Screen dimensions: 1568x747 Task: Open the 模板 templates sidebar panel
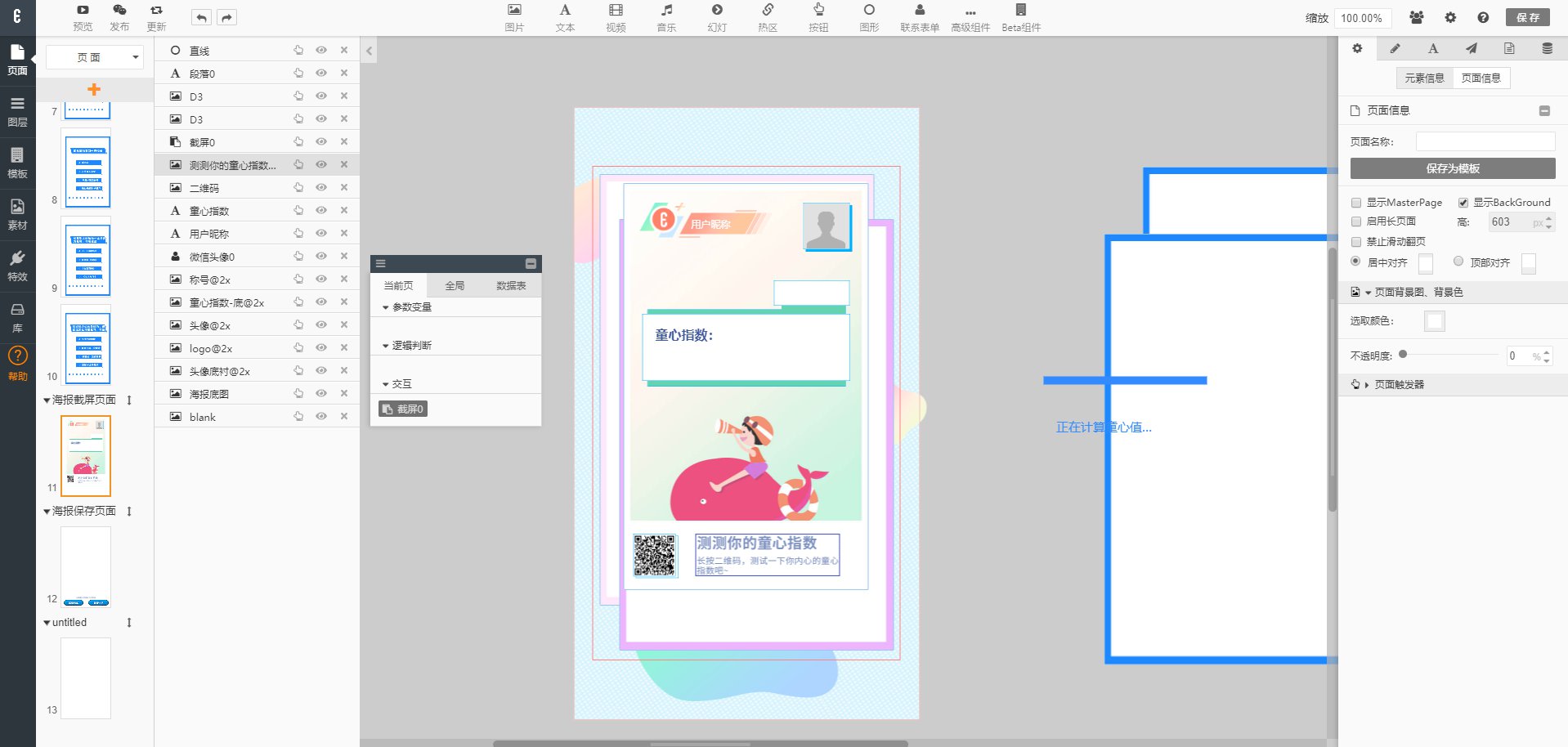[x=17, y=163]
